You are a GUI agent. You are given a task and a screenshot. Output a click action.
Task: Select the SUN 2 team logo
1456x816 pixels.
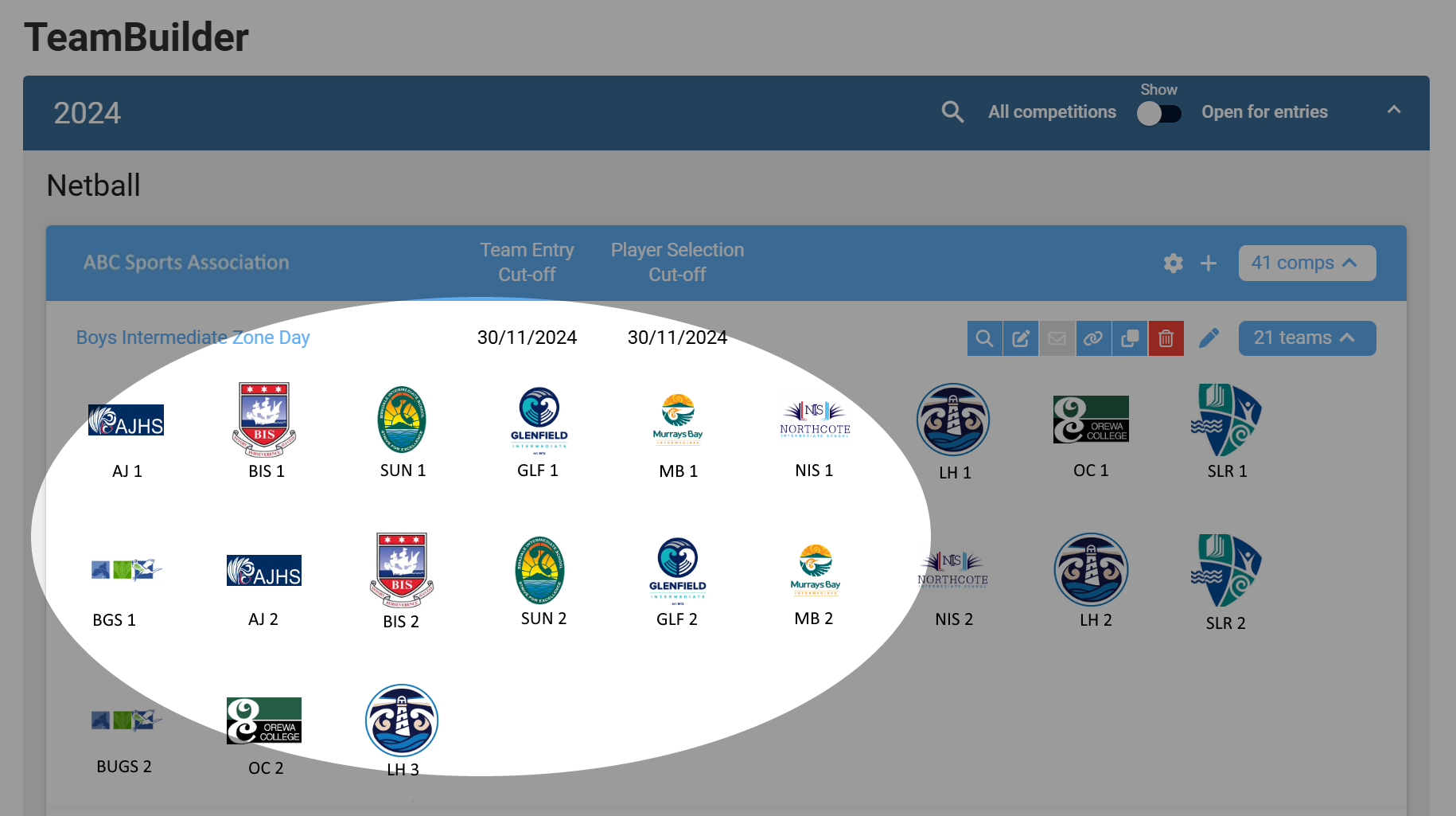coord(539,570)
